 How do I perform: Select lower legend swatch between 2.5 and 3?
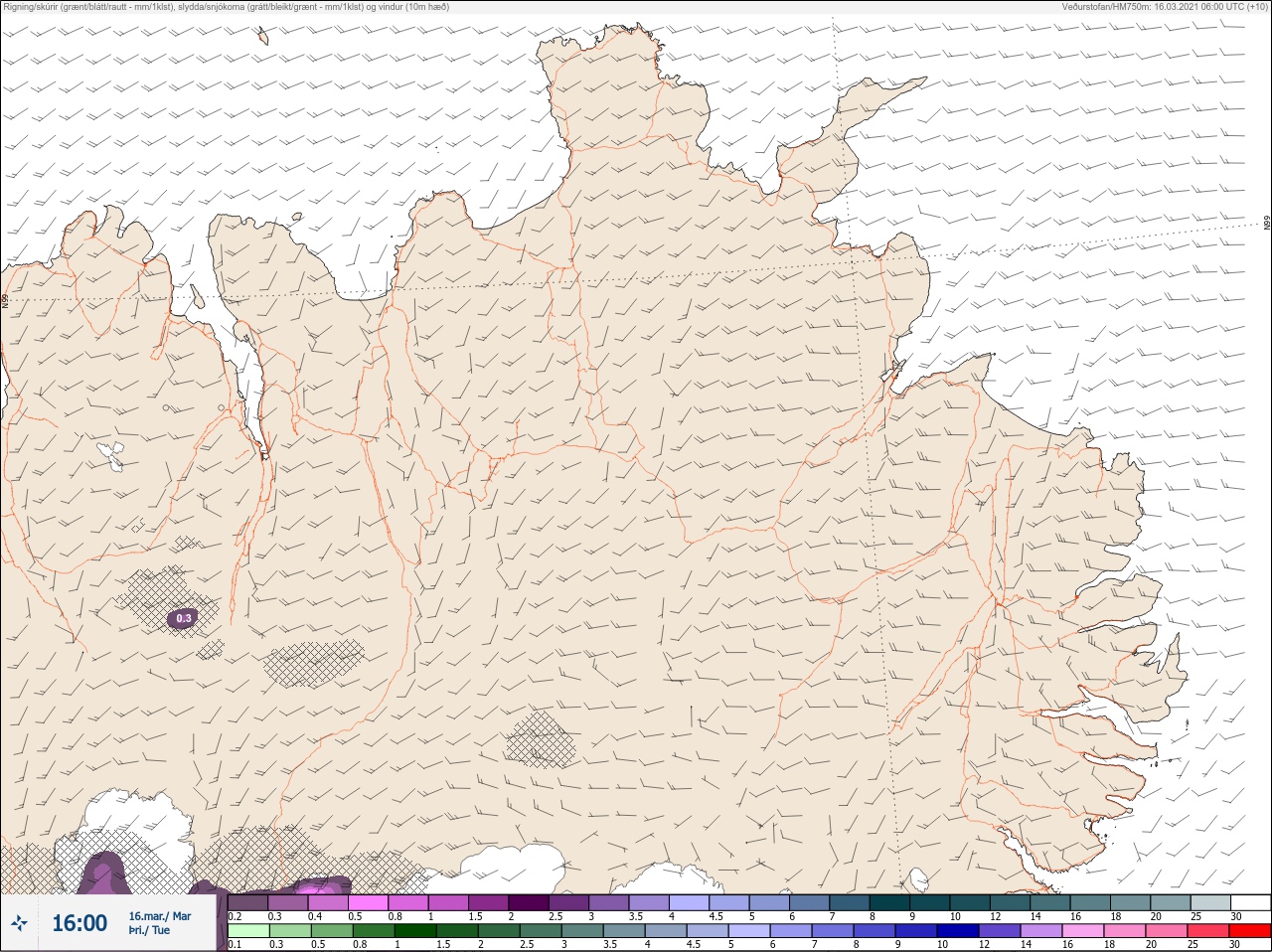541,931
